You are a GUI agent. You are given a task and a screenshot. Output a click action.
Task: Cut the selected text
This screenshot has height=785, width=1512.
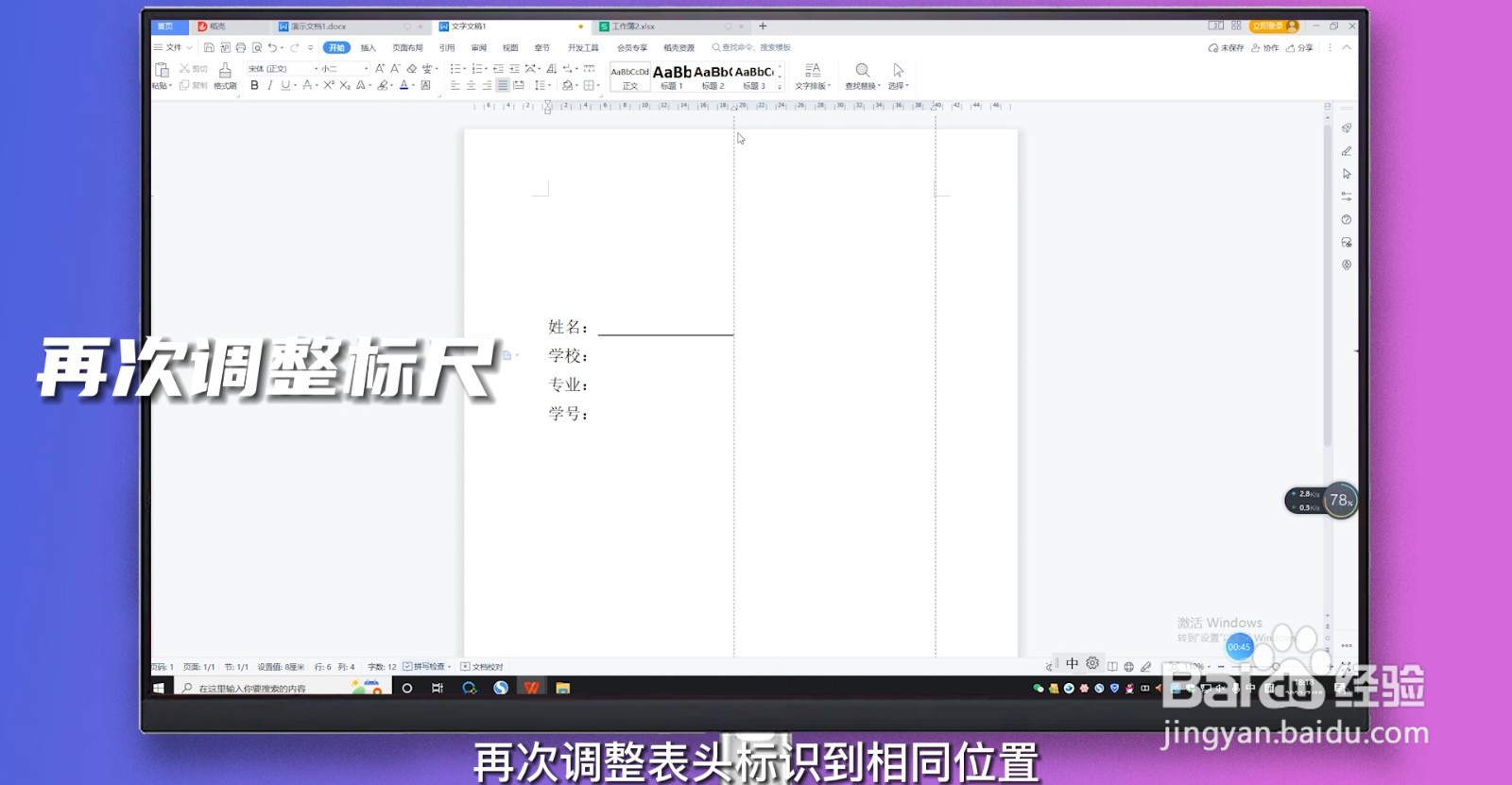click(x=193, y=69)
